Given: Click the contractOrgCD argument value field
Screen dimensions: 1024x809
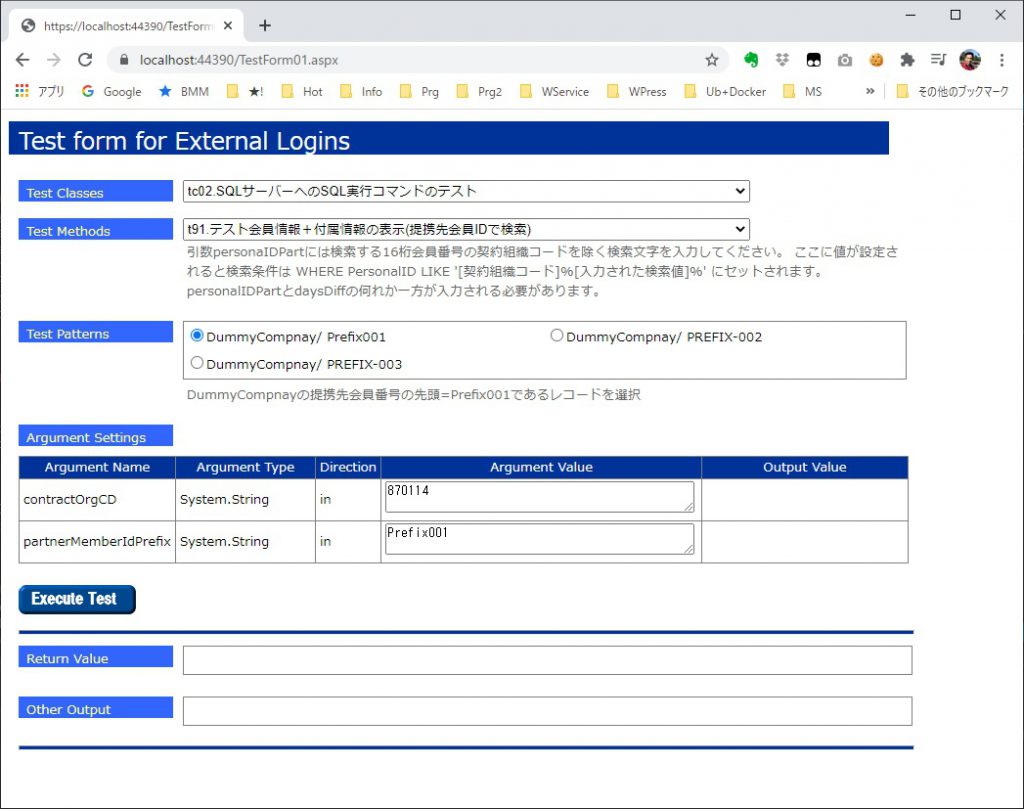Looking at the screenshot, I should (540, 497).
